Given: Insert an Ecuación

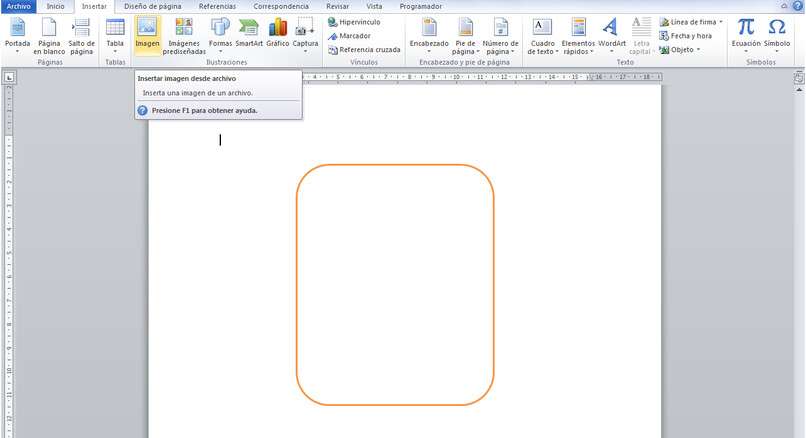Looking at the screenshot, I should 746,35.
